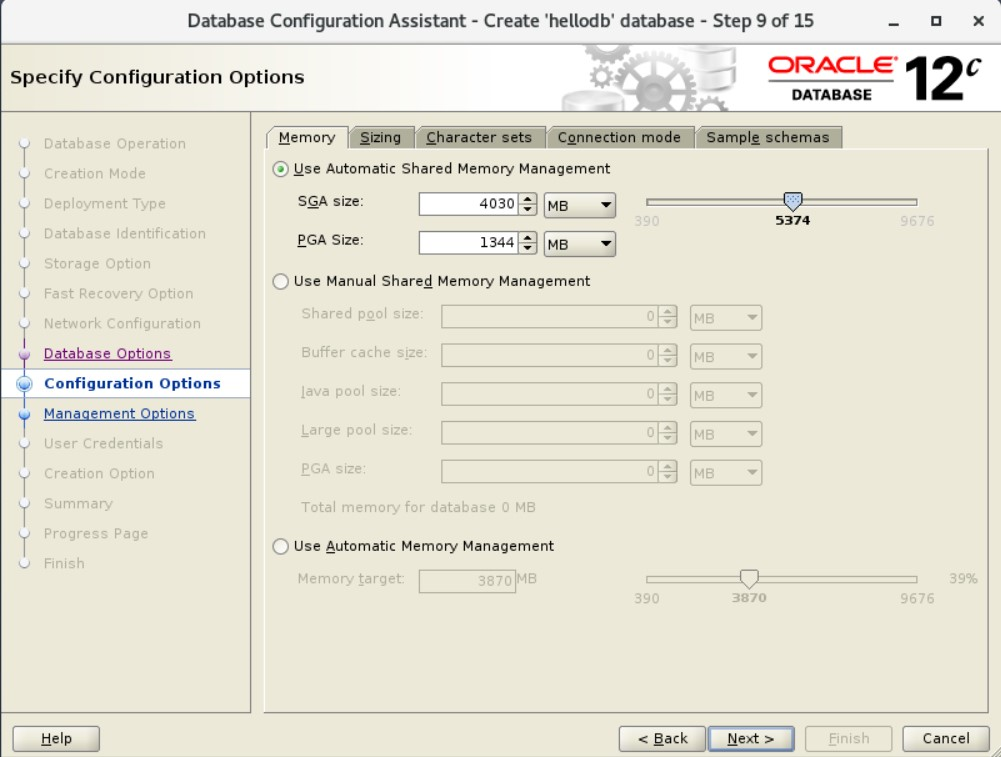Click the Shared pool size field
Image resolution: width=1001 pixels, height=757 pixels.
point(550,317)
